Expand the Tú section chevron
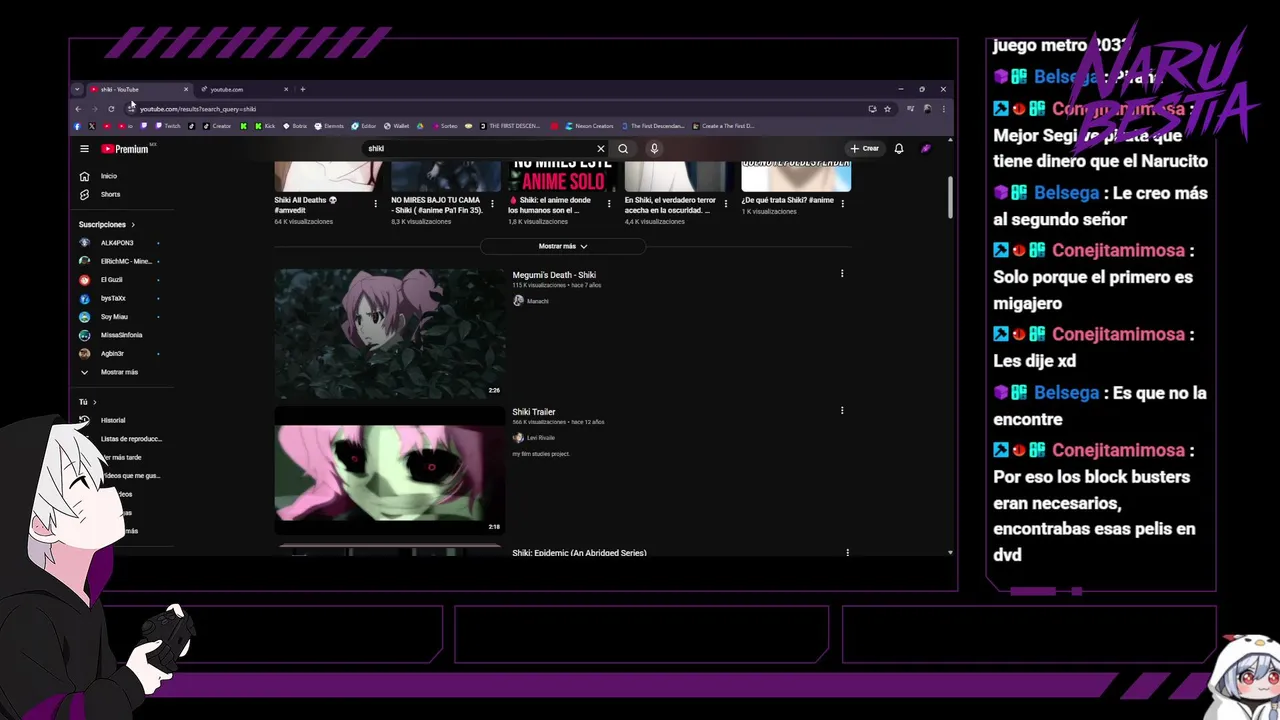Viewport: 1280px width, 720px height. click(95, 402)
